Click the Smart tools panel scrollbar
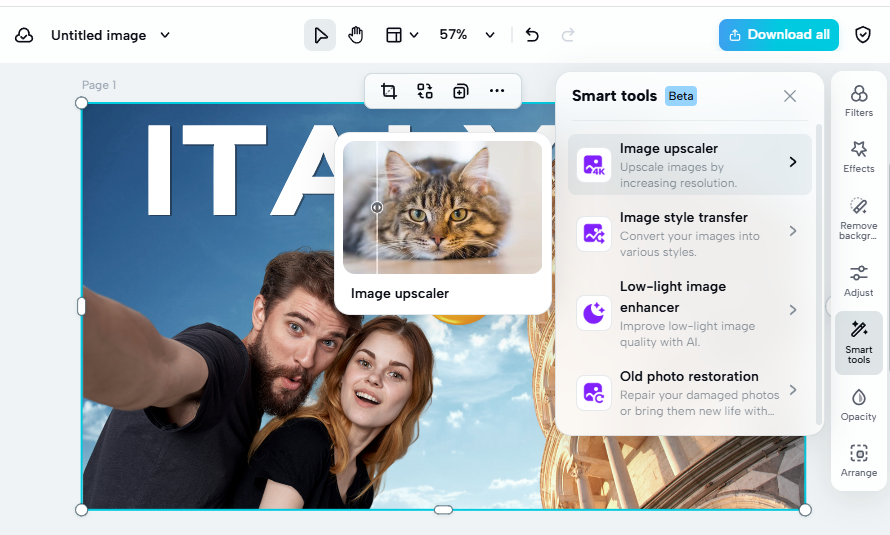The image size is (890, 535). click(818, 273)
